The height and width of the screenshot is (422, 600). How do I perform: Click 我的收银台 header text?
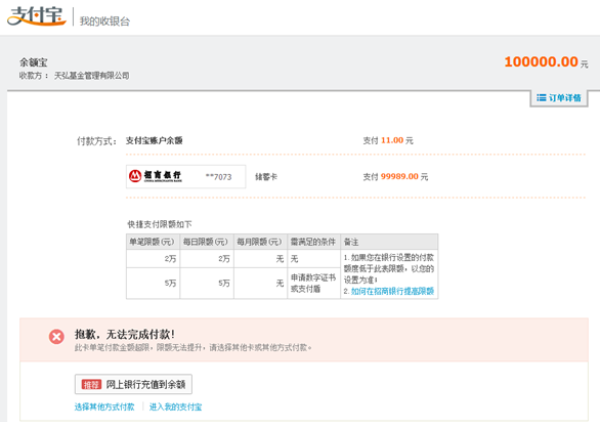click(104, 21)
